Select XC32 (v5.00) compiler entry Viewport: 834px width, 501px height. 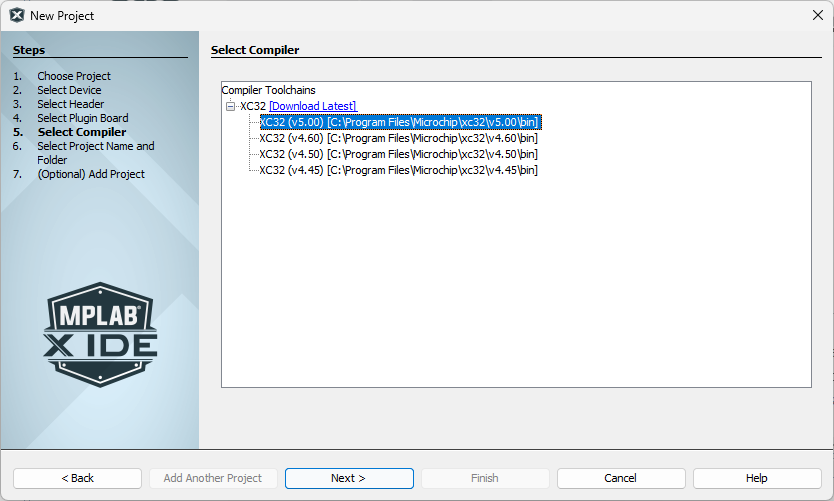pyautogui.click(x=400, y=122)
